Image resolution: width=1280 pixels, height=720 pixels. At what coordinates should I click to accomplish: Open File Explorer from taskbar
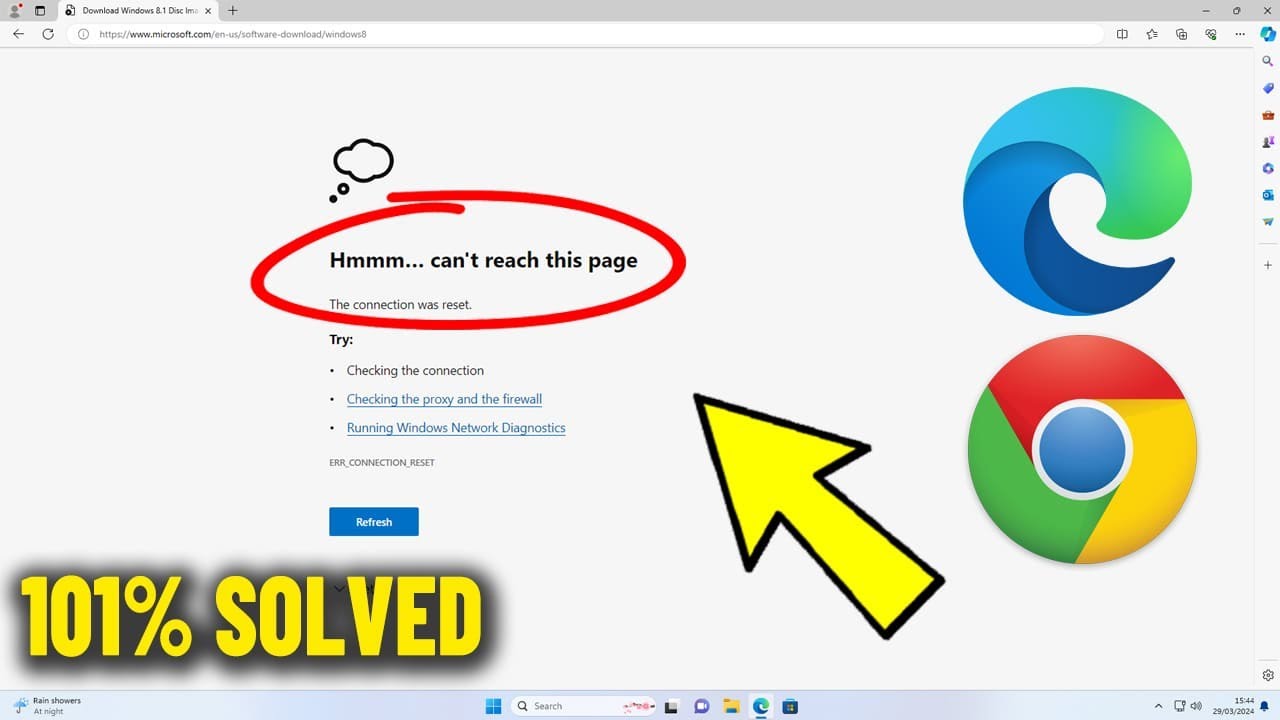(x=731, y=706)
